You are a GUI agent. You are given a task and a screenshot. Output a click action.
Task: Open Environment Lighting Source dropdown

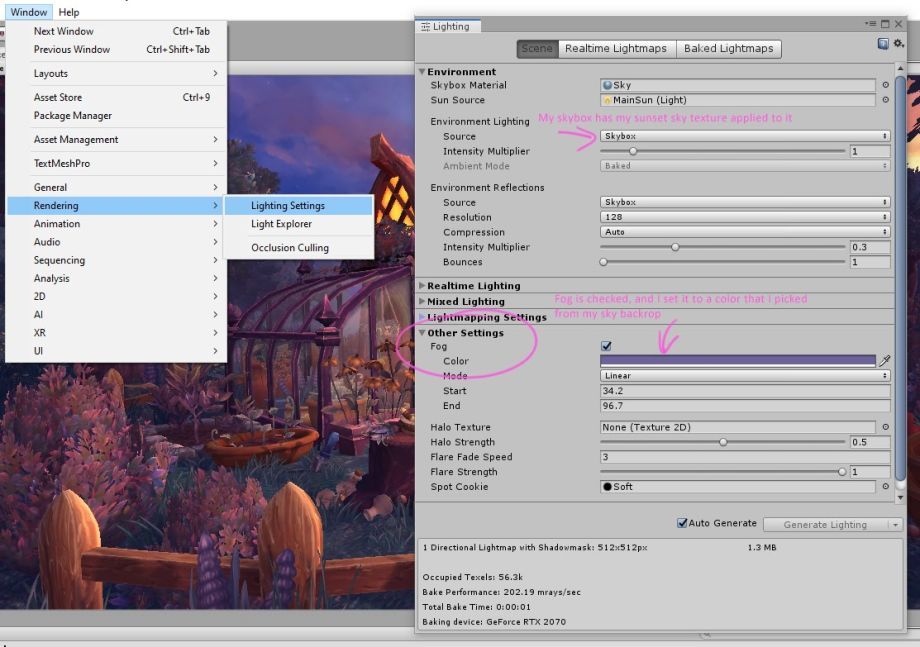click(x=745, y=136)
